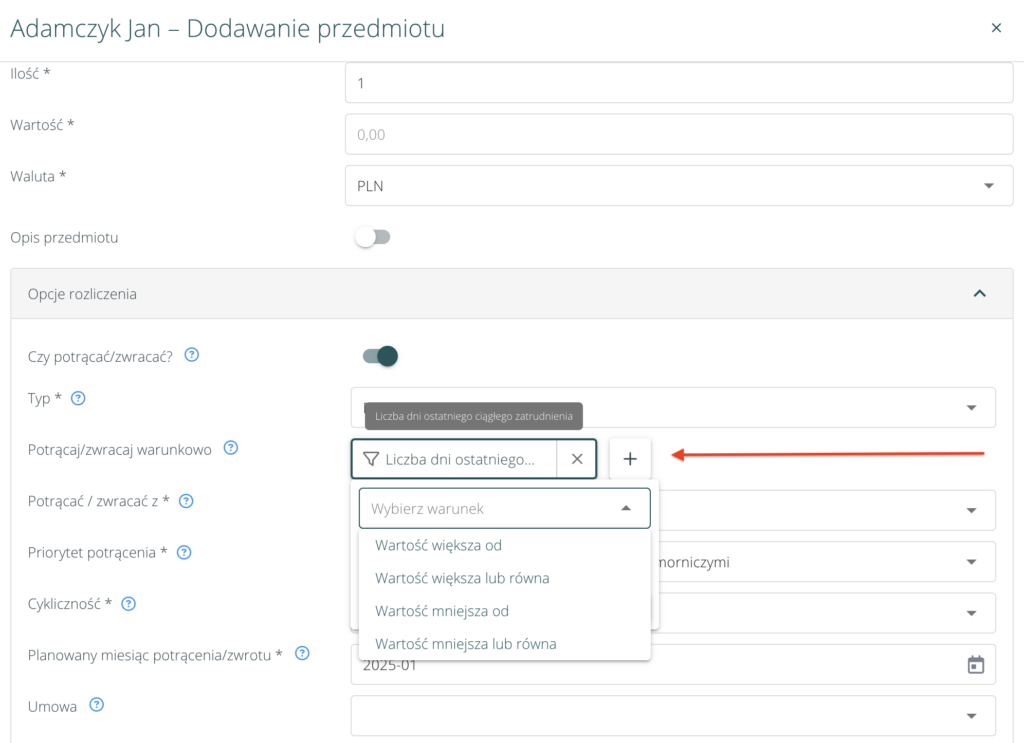The height and width of the screenshot is (743, 1024).
Task: Click help icon next to Umowa
Action: (97, 705)
